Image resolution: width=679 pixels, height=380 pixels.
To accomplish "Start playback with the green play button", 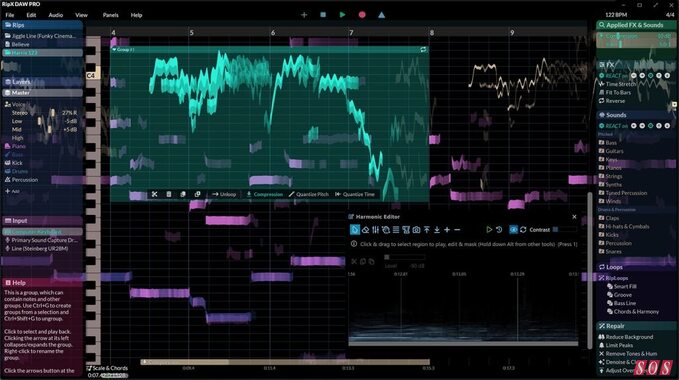I will pyautogui.click(x=343, y=15).
